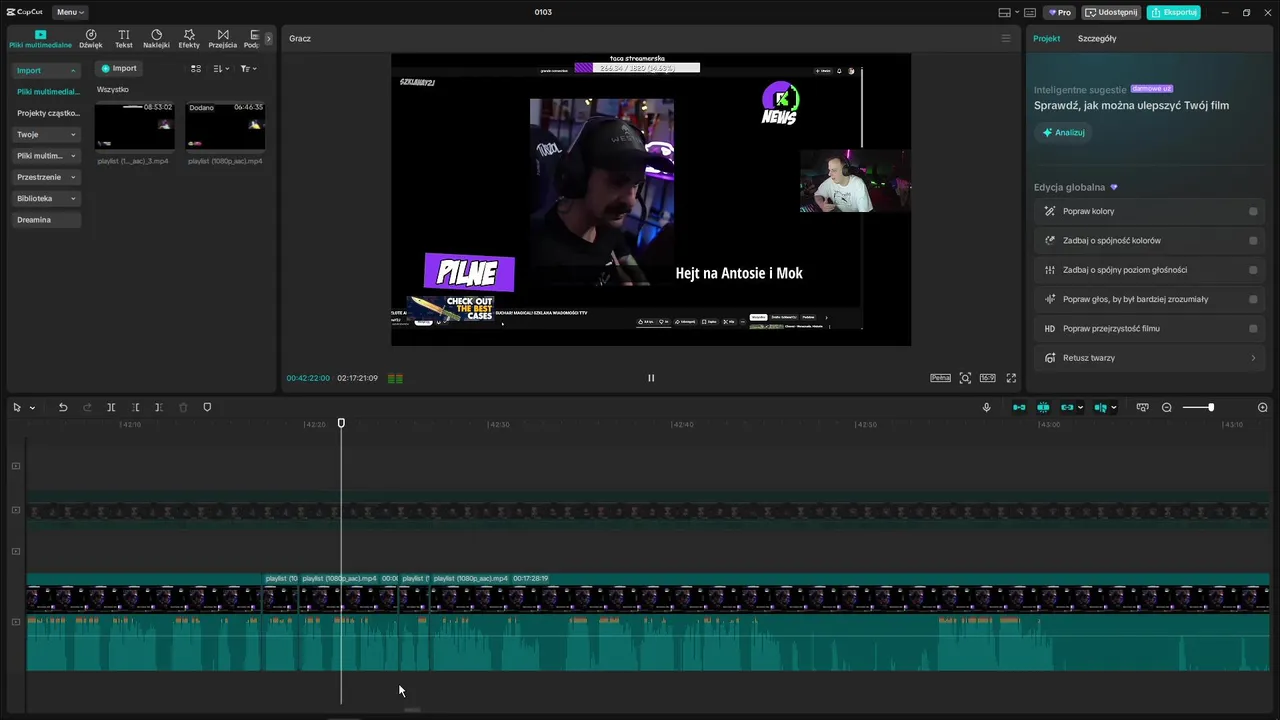Click the Analizuj button
This screenshot has width=1280, height=720.
point(1064,132)
